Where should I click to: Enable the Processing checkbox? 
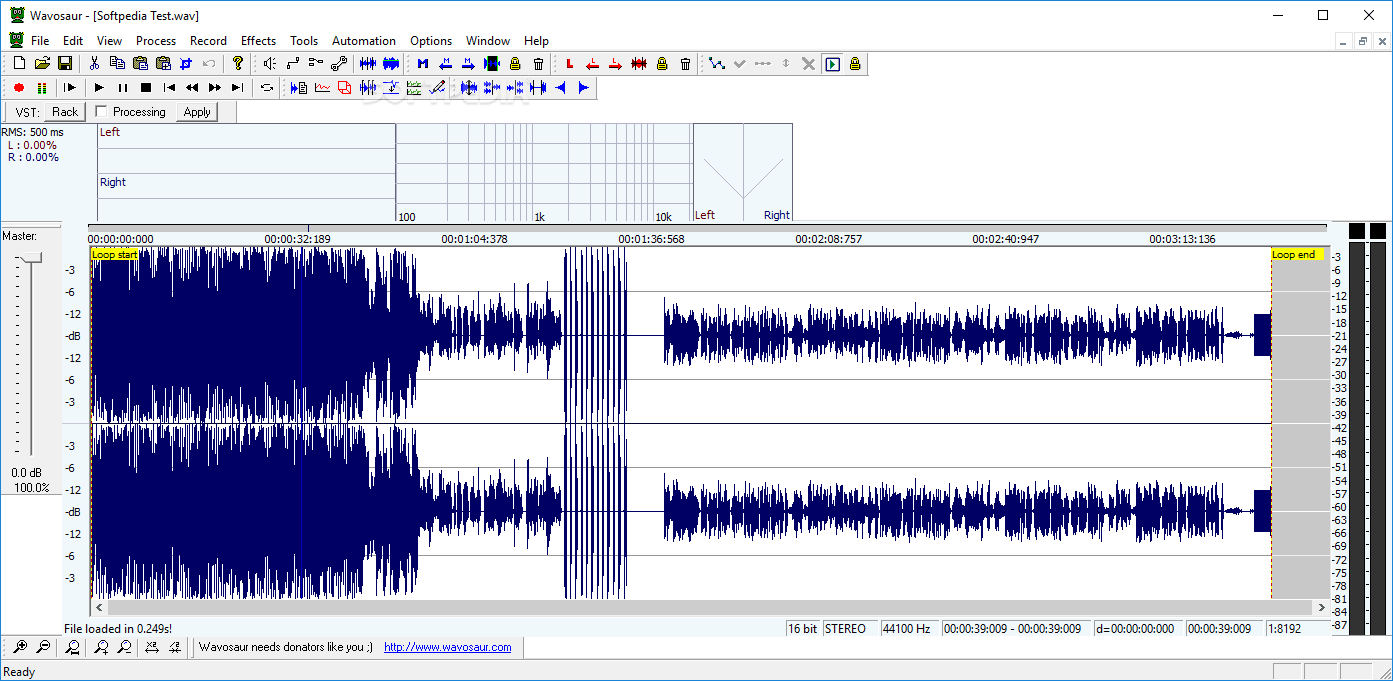point(101,112)
